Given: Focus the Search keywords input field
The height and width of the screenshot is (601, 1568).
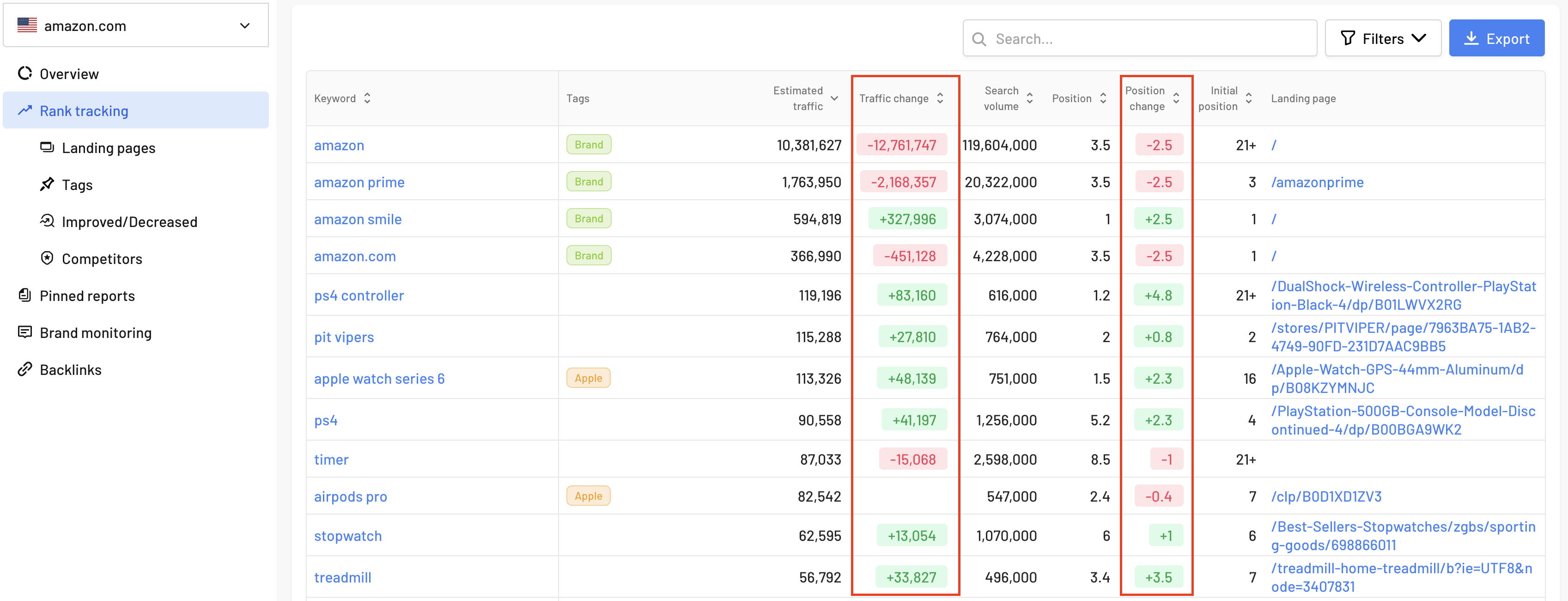Looking at the screenshot, I should click(x=1139, y=38).
